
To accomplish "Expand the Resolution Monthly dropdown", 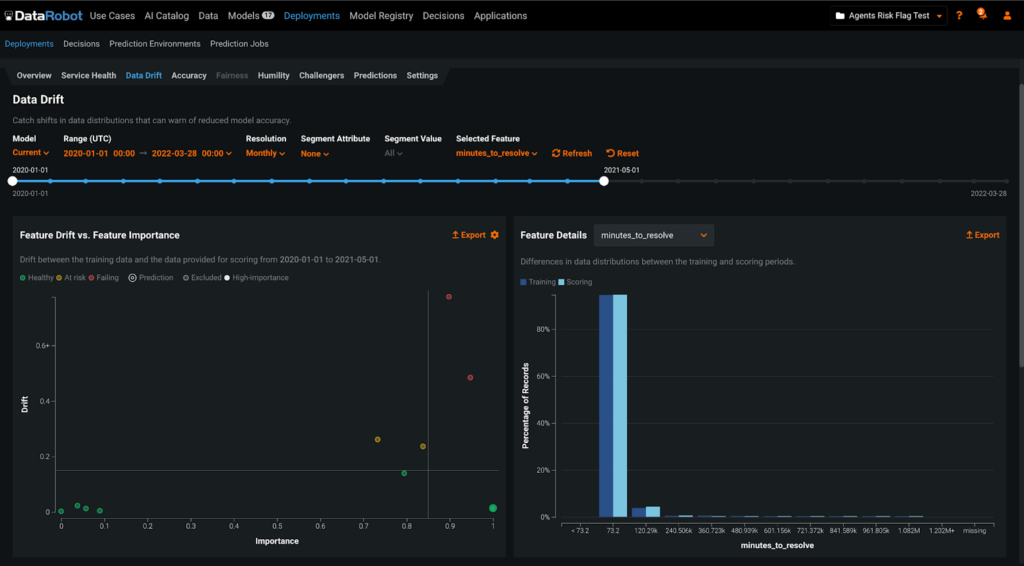I will point(266,154).
